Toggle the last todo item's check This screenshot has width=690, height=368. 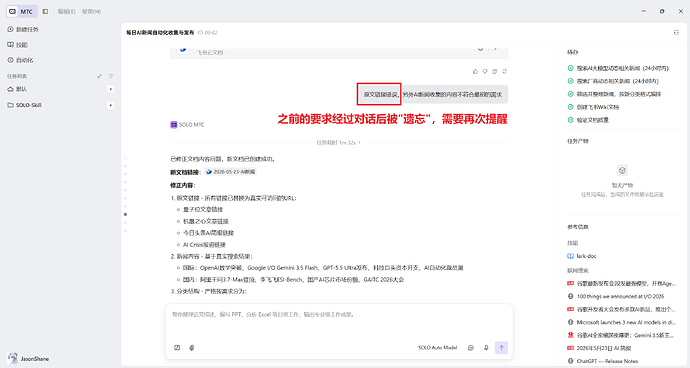click(x=570, y=120)
